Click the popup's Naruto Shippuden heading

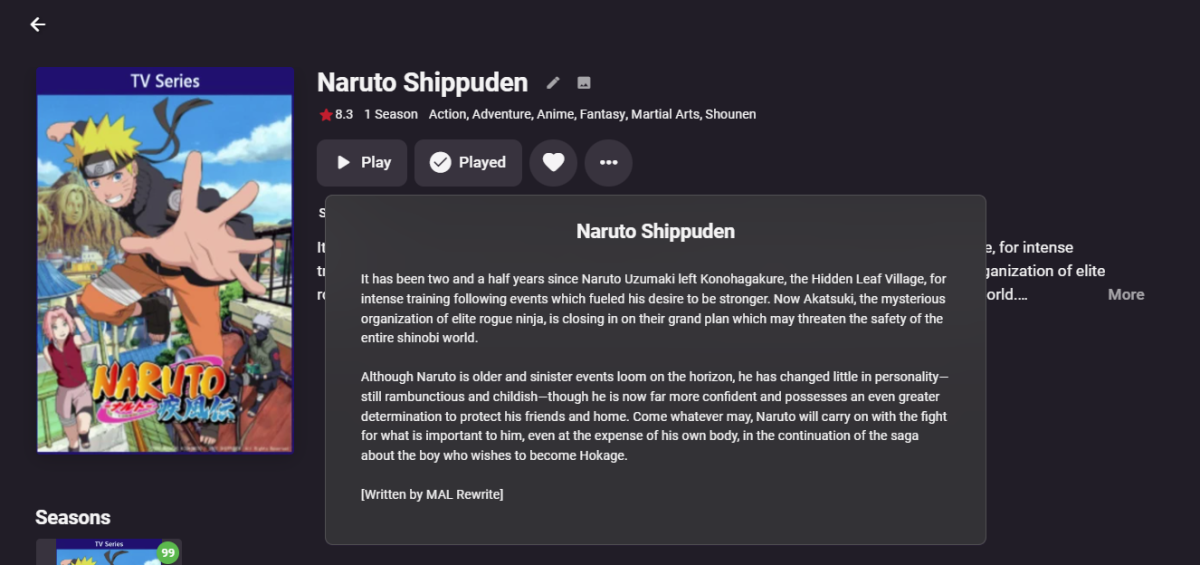pyautogui.click(x=655, y=231)
